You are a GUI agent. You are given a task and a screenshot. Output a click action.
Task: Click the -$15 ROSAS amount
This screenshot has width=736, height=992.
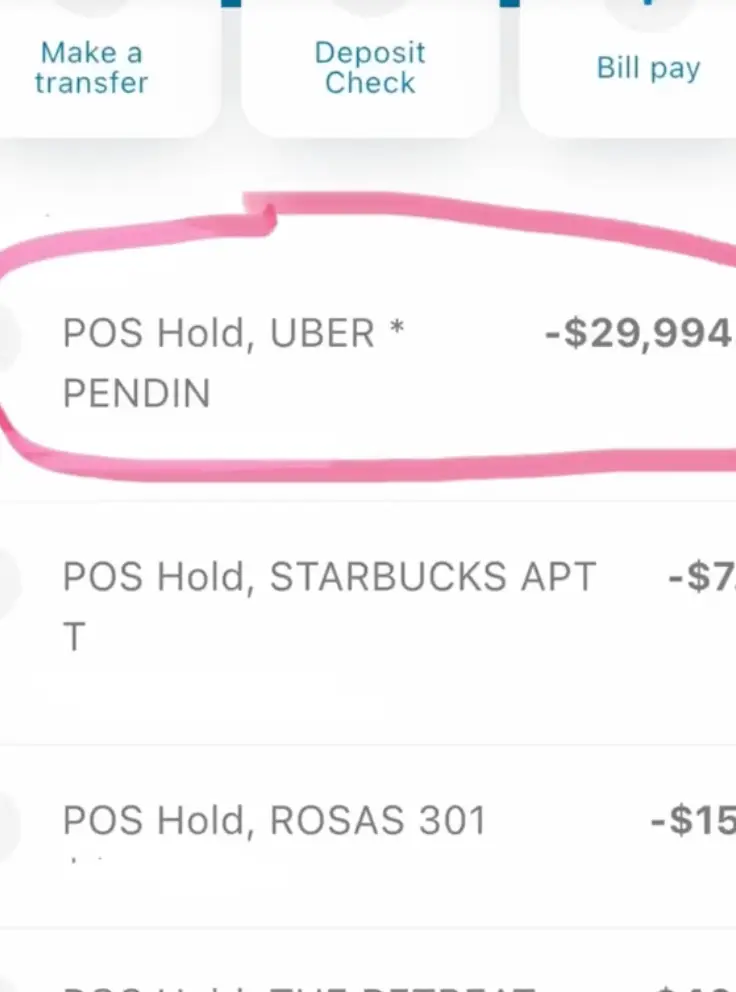pyautogui.click(x=693, y=821)
